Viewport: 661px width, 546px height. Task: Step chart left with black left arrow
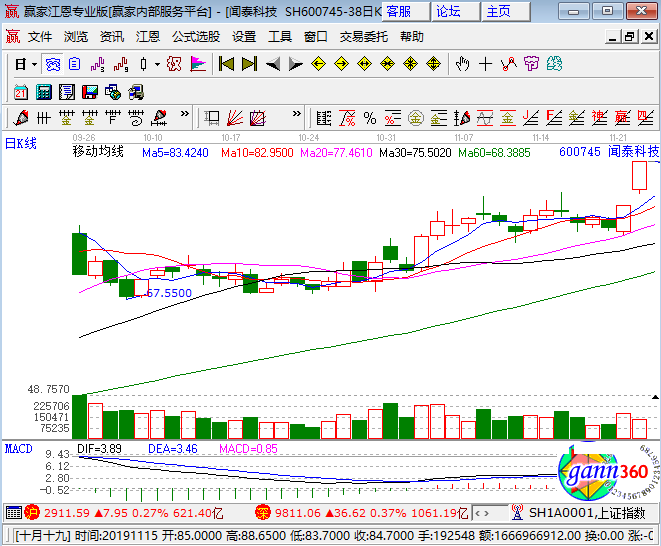click(273, 65)
